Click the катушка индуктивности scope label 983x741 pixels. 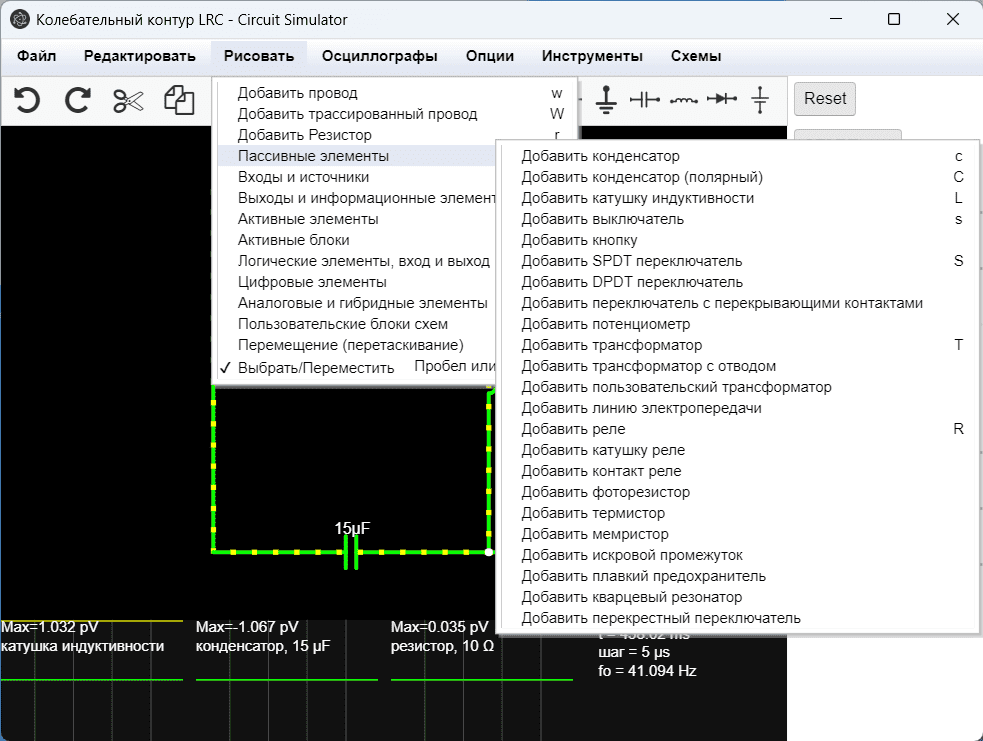tap(83, 646)
